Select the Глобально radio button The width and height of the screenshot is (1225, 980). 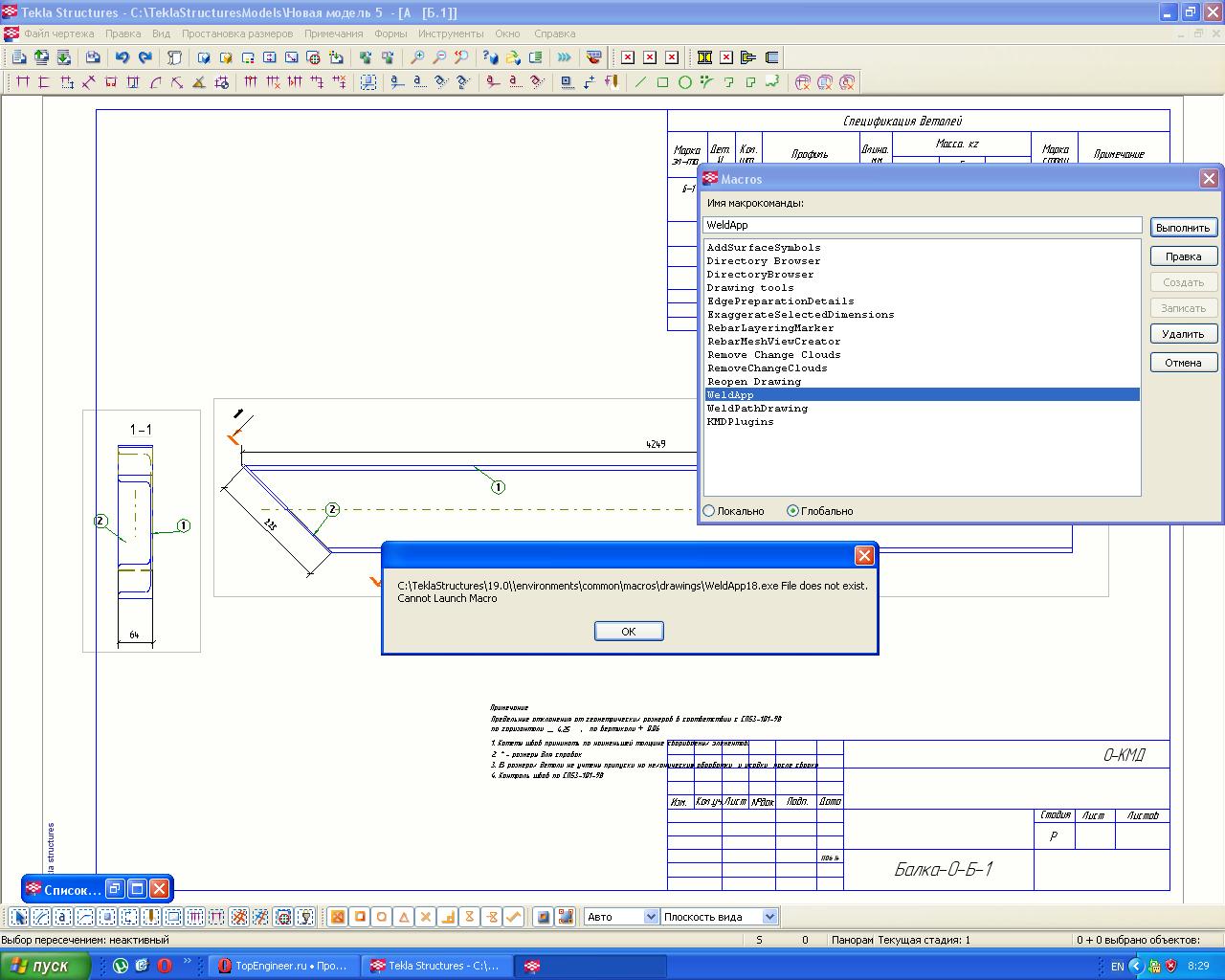[x=792, y=511]
